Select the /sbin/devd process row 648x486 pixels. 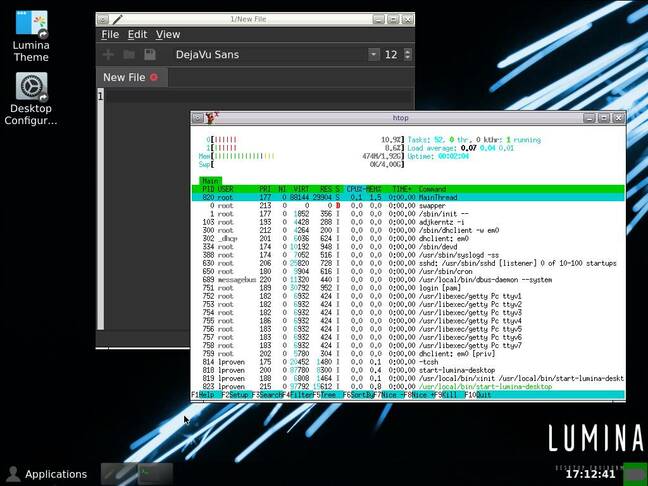tap(408, 247)
